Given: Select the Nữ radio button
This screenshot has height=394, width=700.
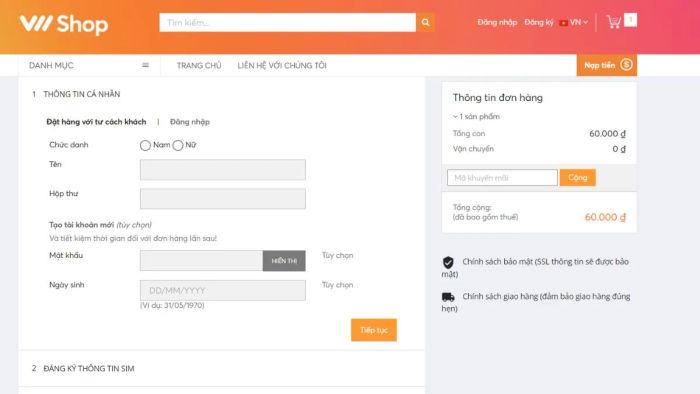Looking at the screenshot, I should tap(178, 145).
